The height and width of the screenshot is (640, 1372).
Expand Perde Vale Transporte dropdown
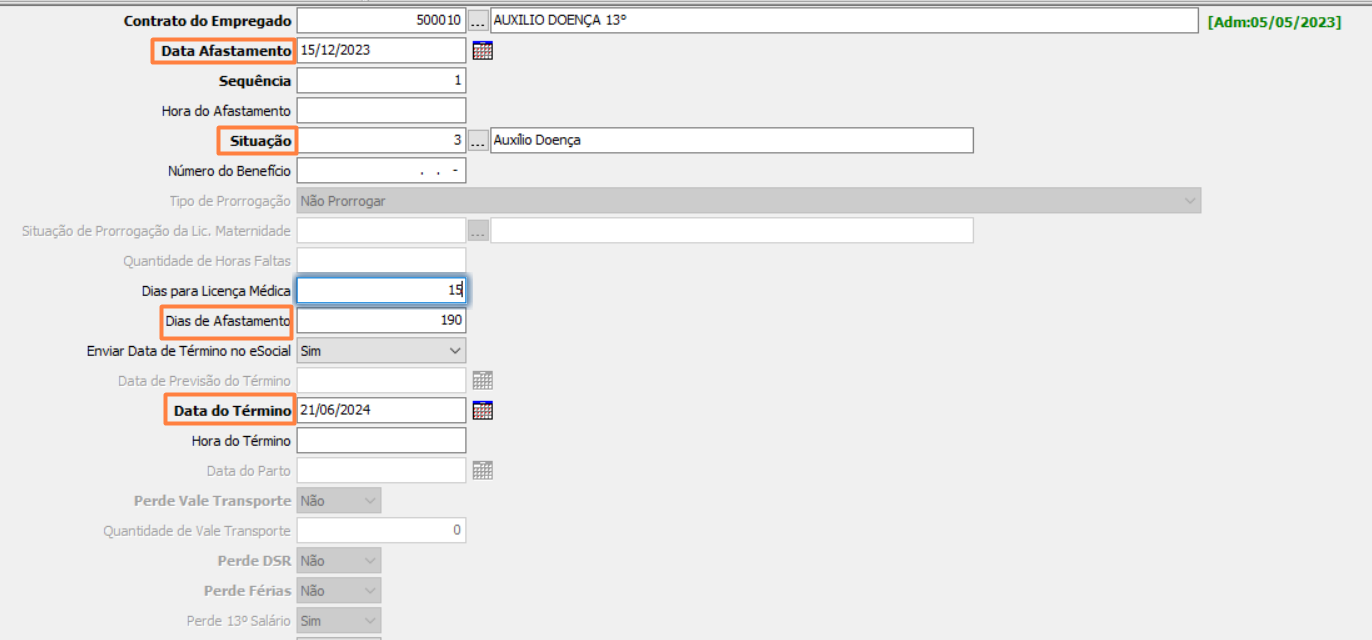pyautogui.click(x=370, y=501)
